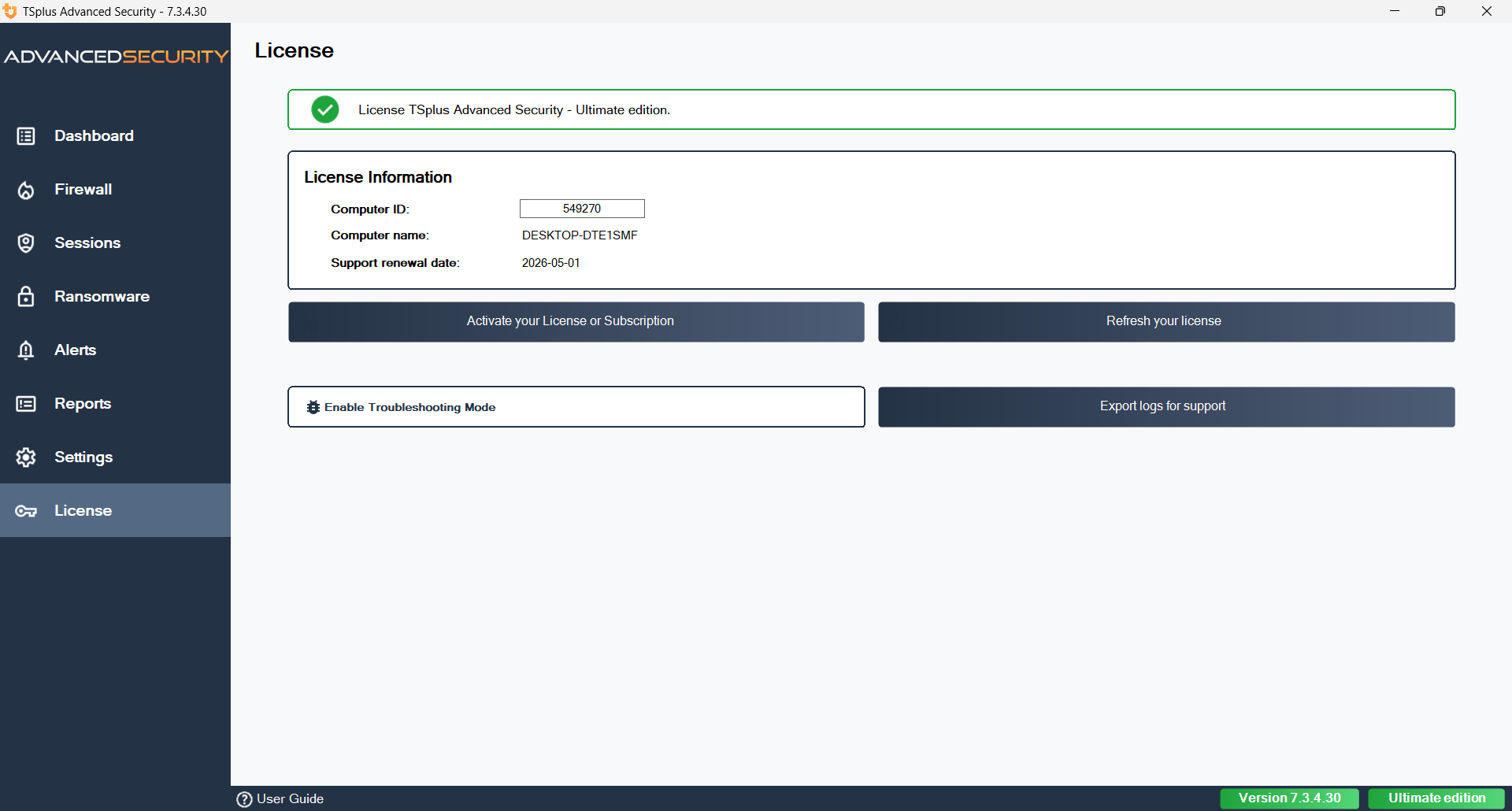Click the Alerts bell icon
The image size is (1512, 811).
[26, 350]
